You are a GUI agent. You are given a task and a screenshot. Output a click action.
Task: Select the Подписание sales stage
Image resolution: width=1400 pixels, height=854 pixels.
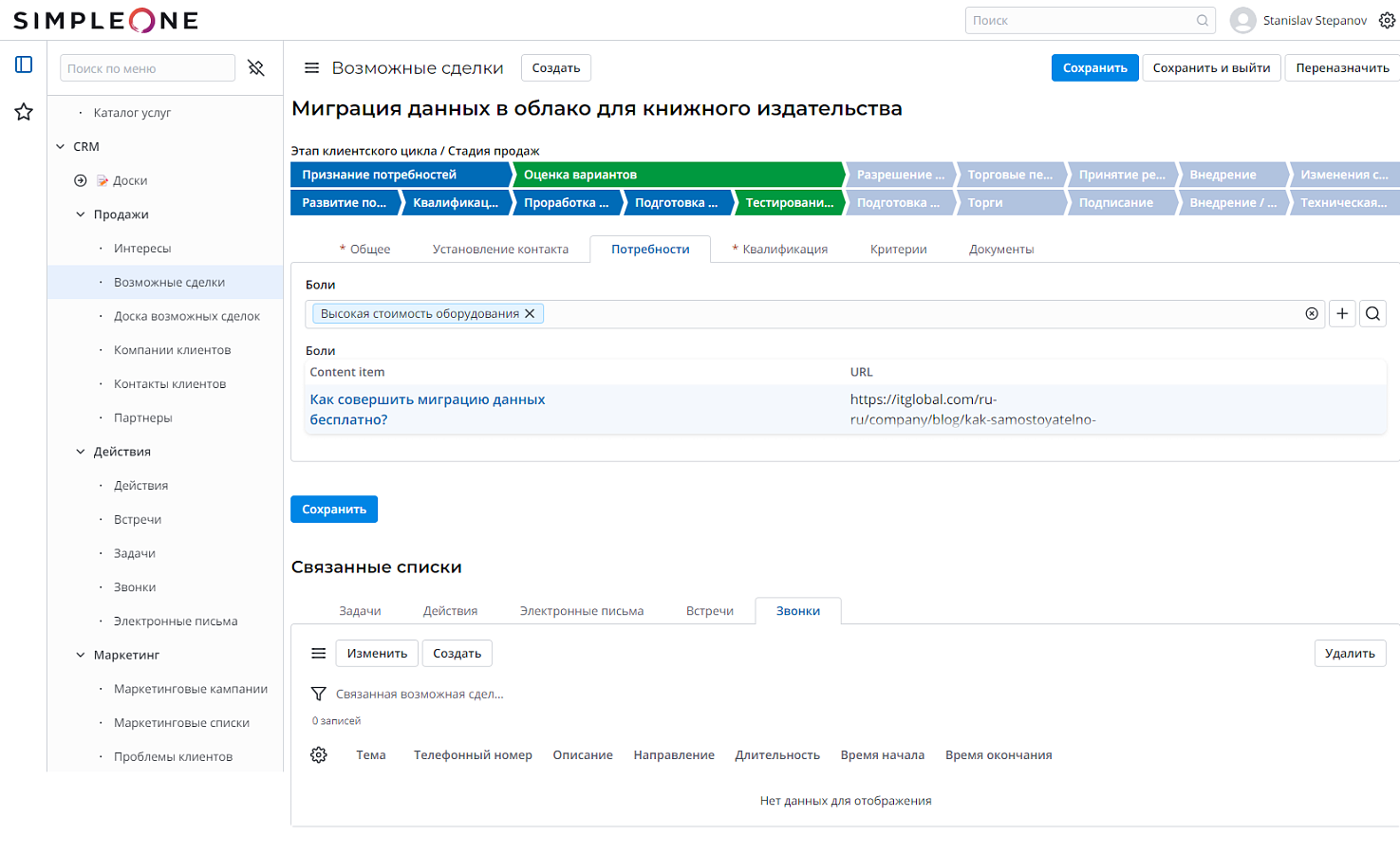(x=1121, y=202)
